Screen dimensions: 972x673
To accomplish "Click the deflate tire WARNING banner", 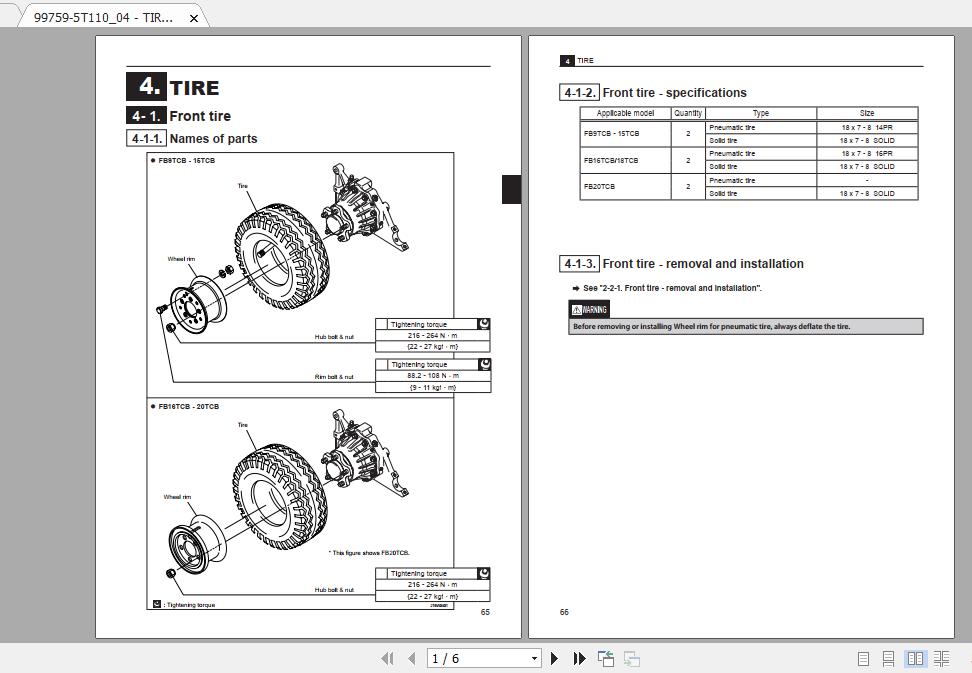I will pyautogui.click(x=745, y=326).
